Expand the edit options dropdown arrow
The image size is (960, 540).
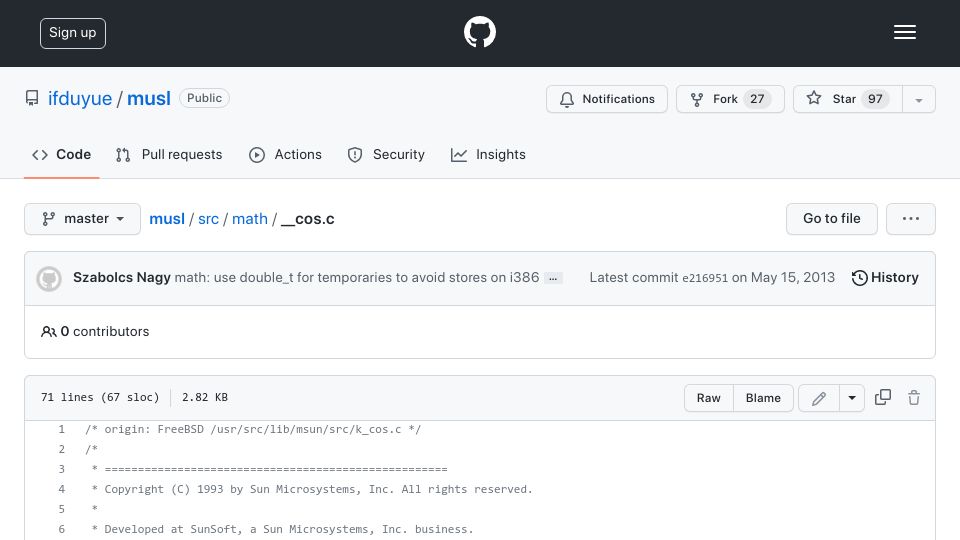(852, 398)
